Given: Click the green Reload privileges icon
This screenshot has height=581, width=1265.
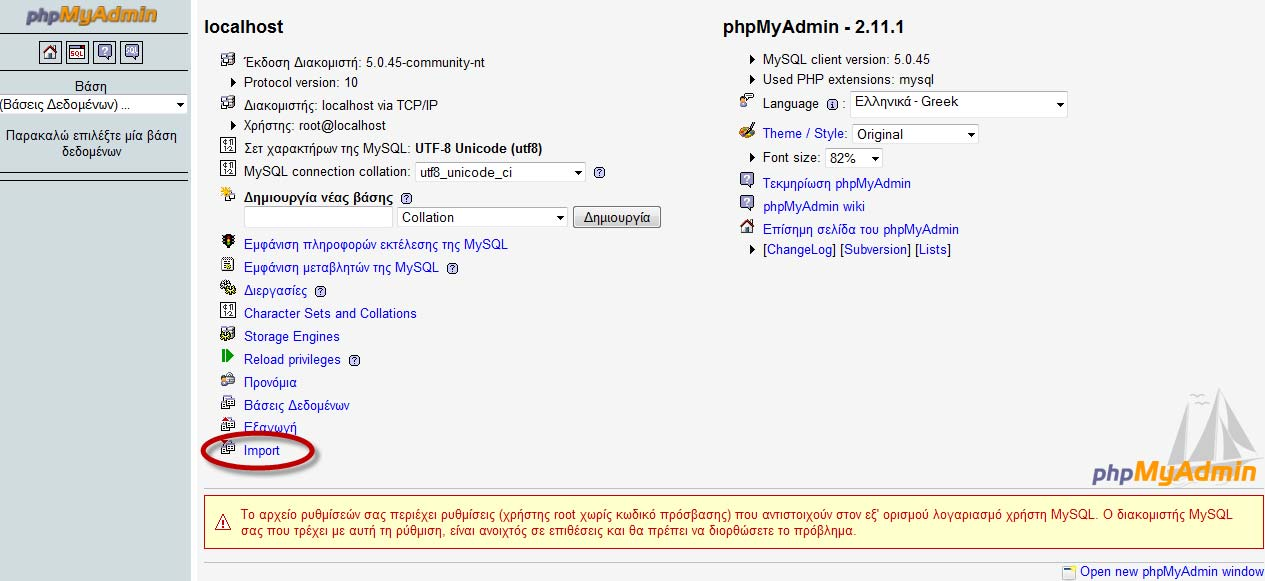Looking at the screenshot, I should click(x=227, y=358).
